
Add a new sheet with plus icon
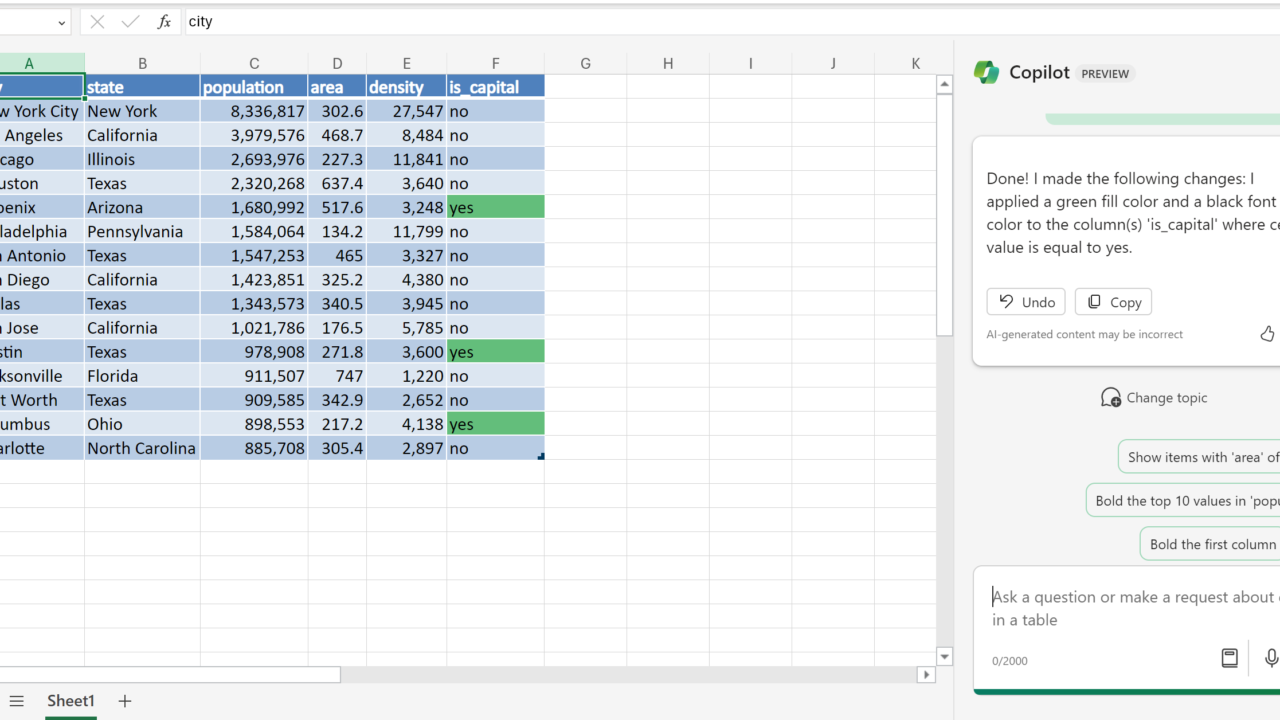click(x=125, y=701)
